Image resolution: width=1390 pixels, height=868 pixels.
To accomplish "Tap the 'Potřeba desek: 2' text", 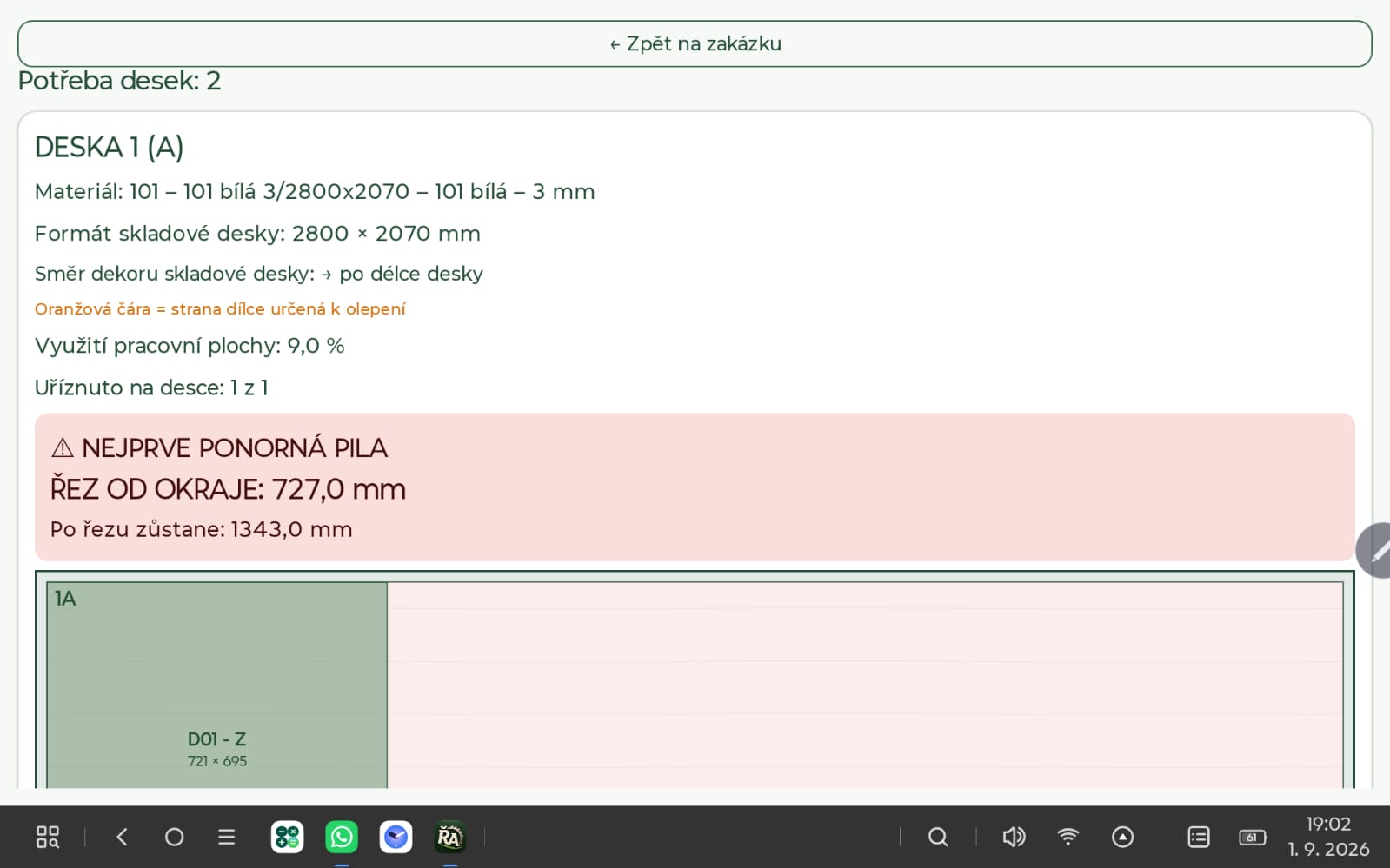I will coord(119,81).
